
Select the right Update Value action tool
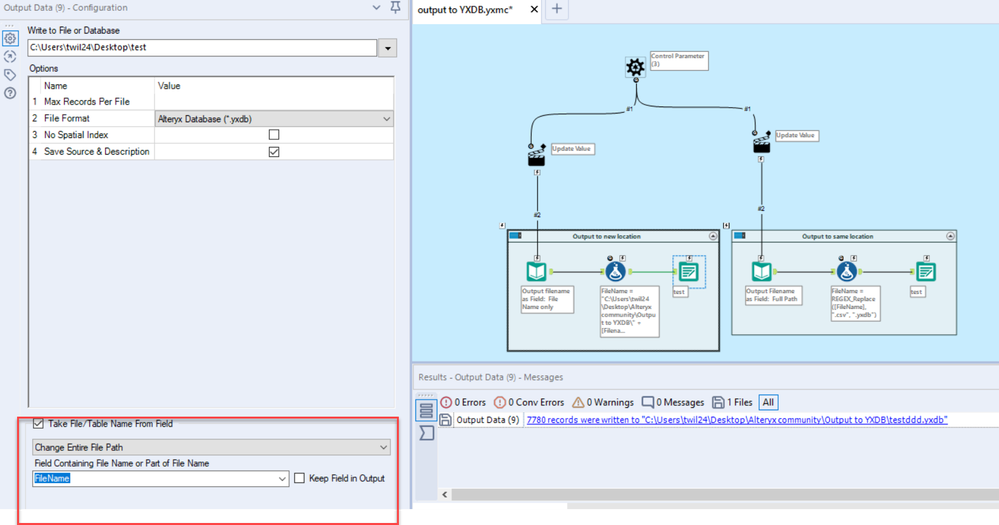pos(761,143)
